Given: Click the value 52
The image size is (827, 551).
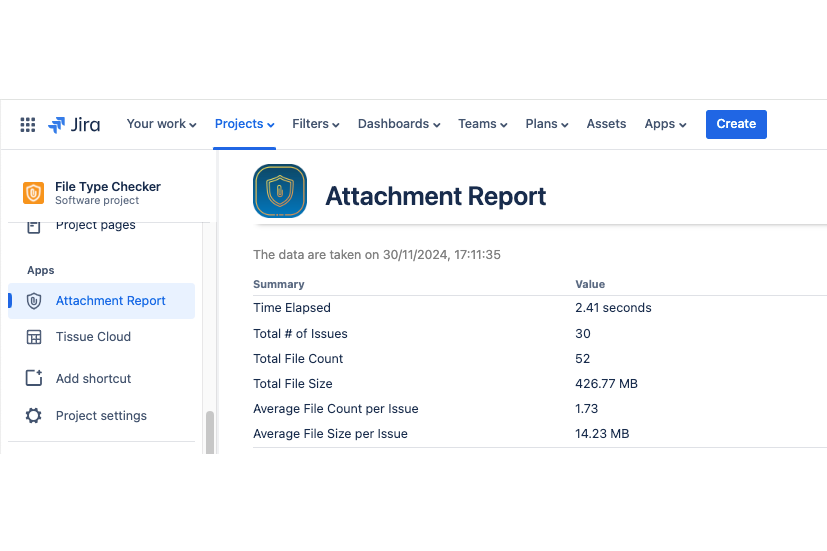Looking at the screenshot, I should (582, 359).
